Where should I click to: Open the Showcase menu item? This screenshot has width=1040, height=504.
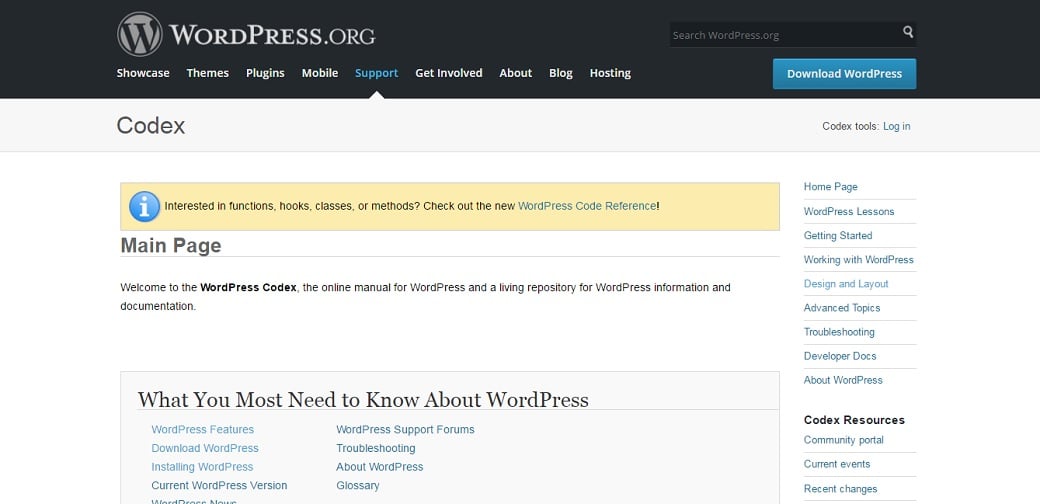pyautogui.click(x=143, y=73)
